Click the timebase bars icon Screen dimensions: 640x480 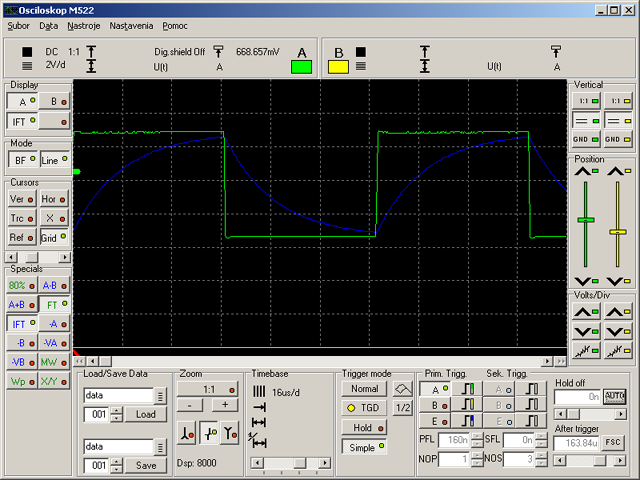tap(259, 392)
